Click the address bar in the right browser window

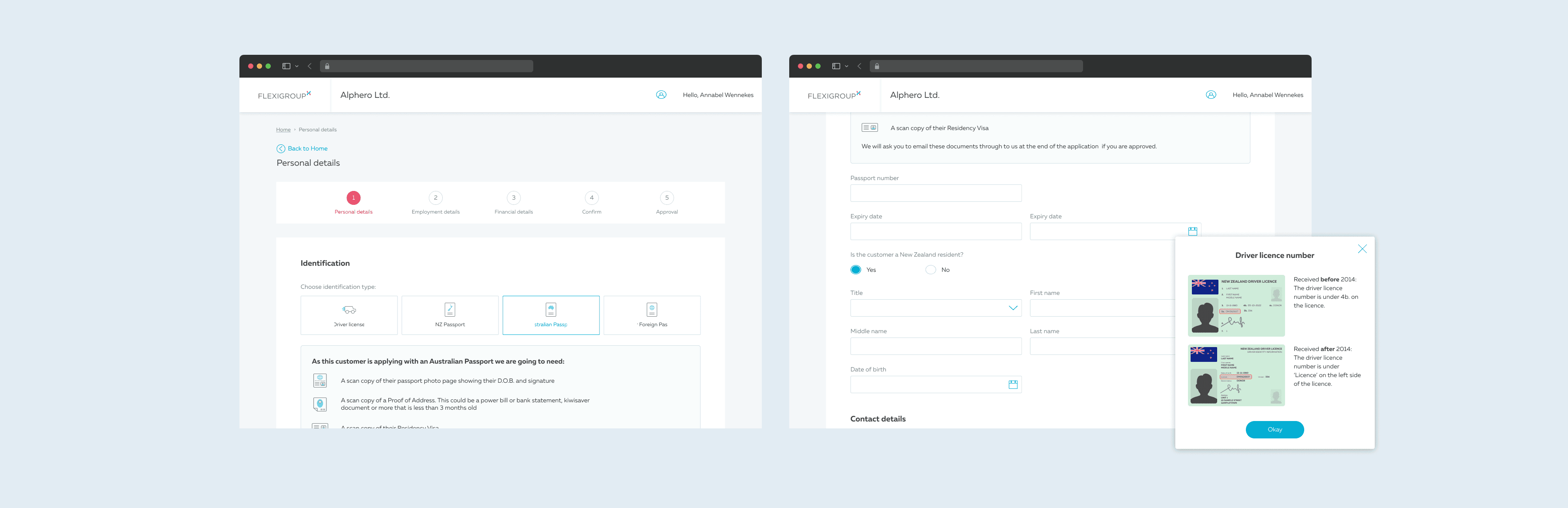(x=976, y=66)
